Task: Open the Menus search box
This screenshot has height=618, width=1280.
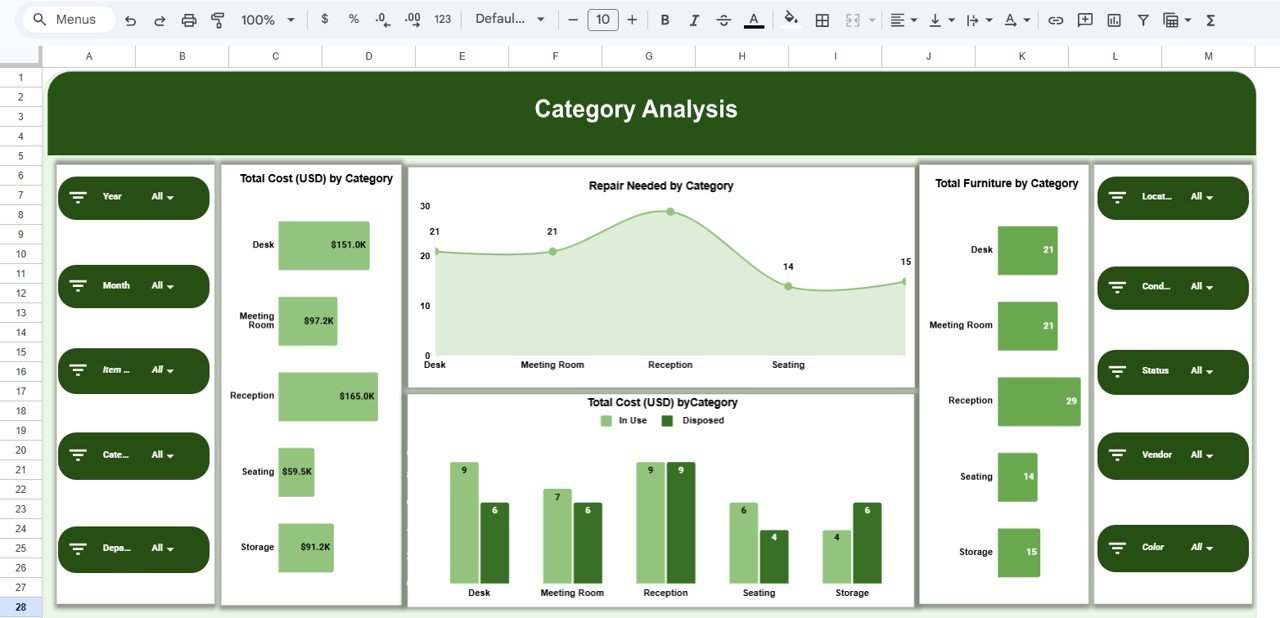Action: 66,18
